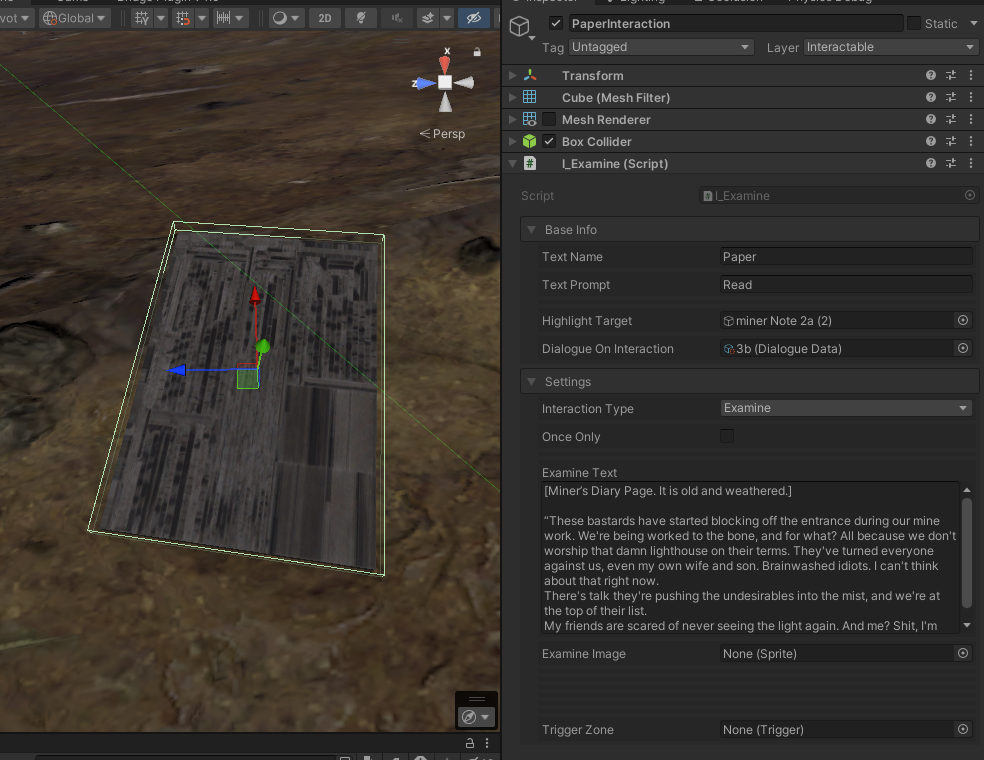This screenshot has width=984, height=760.
Task: Open help for Box Collider
Action: point(931,141)
